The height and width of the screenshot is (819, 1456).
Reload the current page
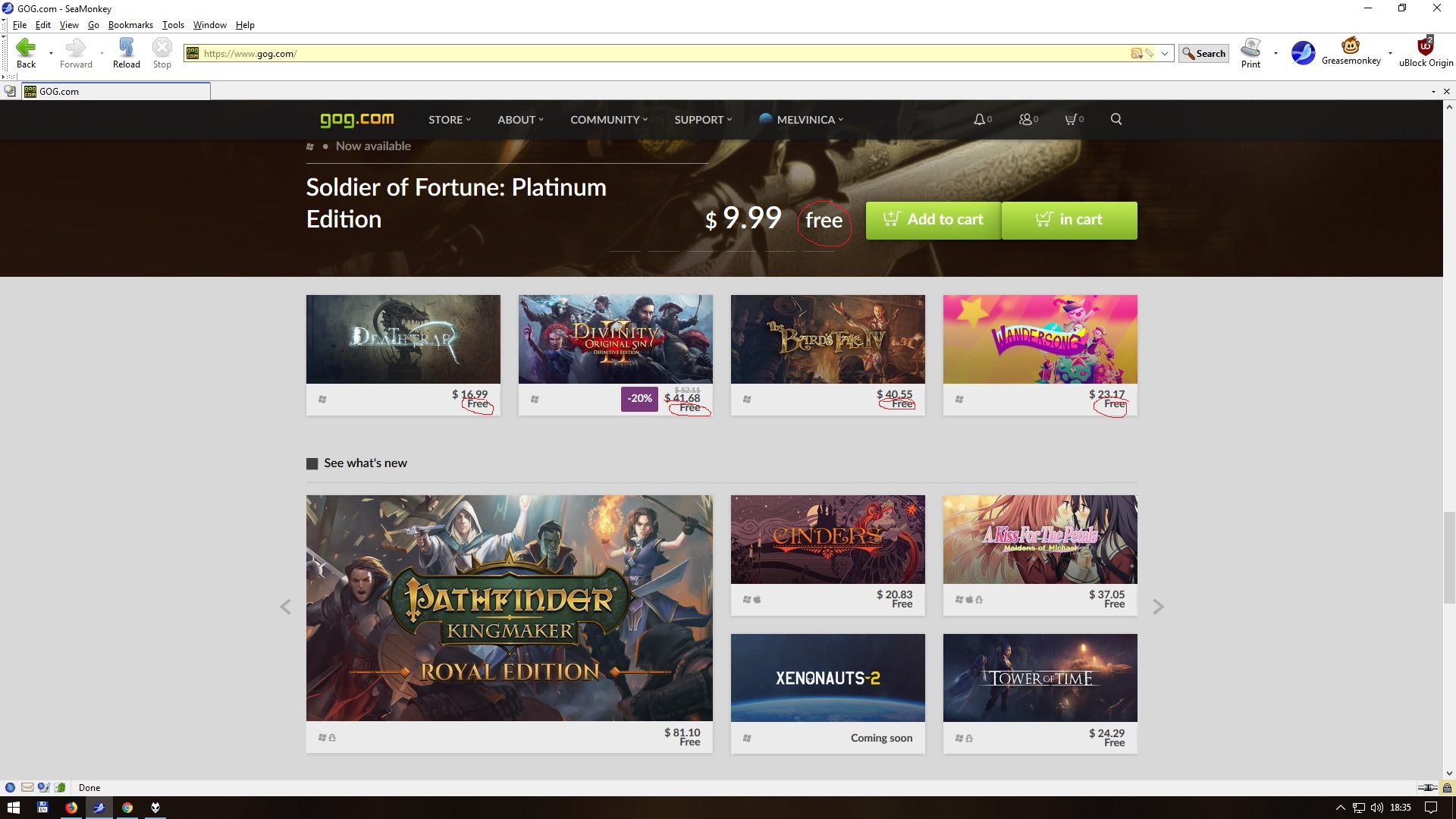pos(127,53)
